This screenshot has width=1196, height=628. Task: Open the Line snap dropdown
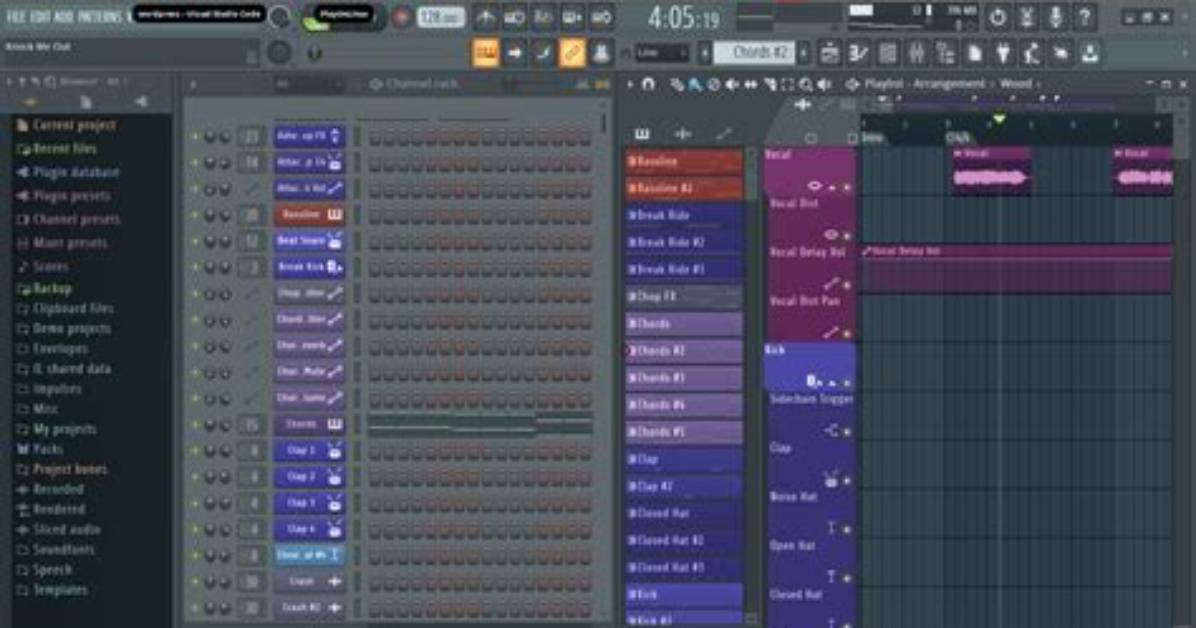pos(661,53)
